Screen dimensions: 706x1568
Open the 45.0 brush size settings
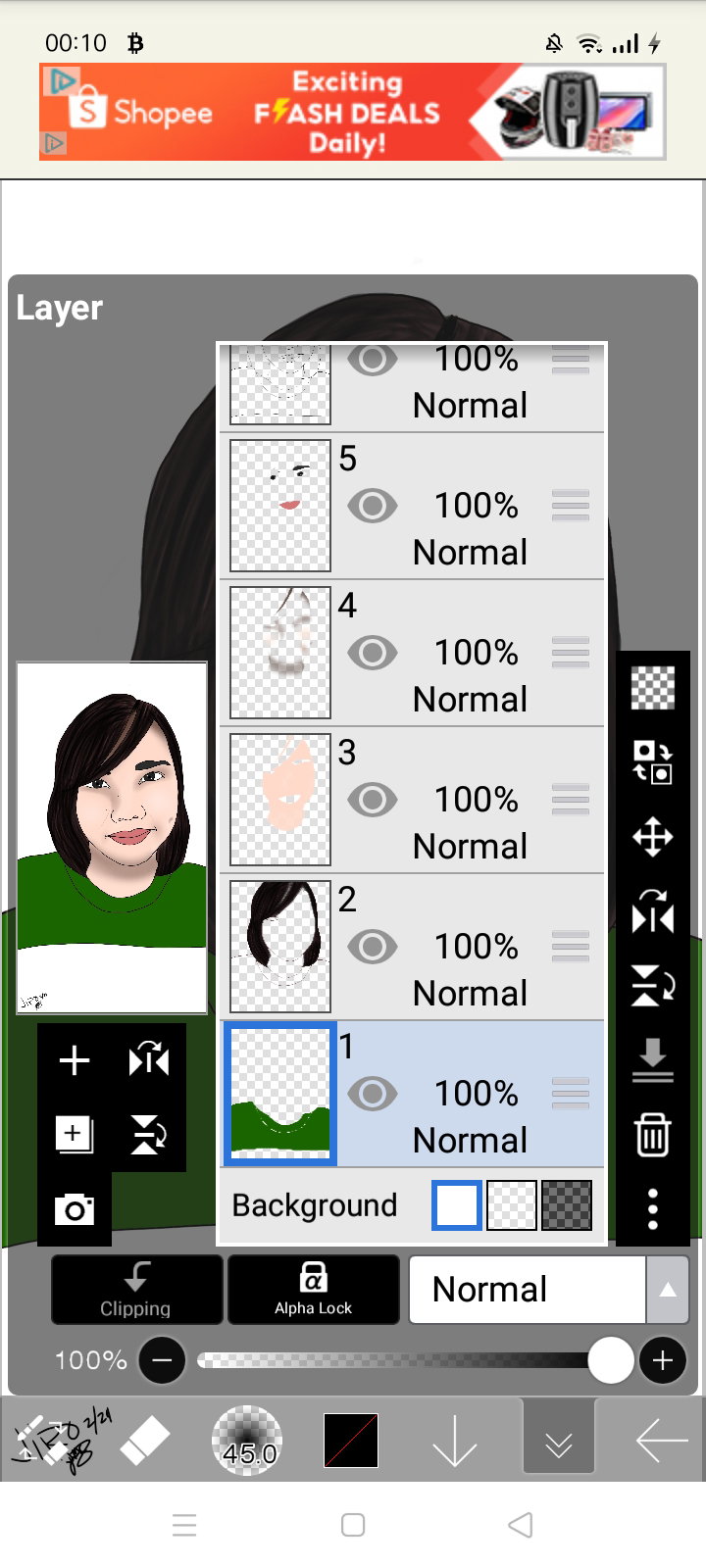pos(247,1441)
